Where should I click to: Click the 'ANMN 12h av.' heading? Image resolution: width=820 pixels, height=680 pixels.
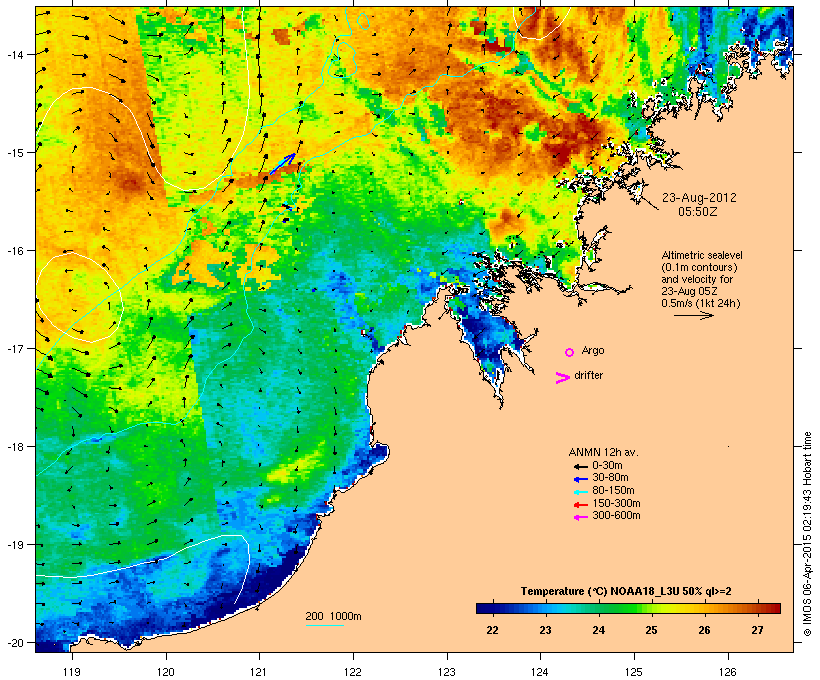point(603,452)
